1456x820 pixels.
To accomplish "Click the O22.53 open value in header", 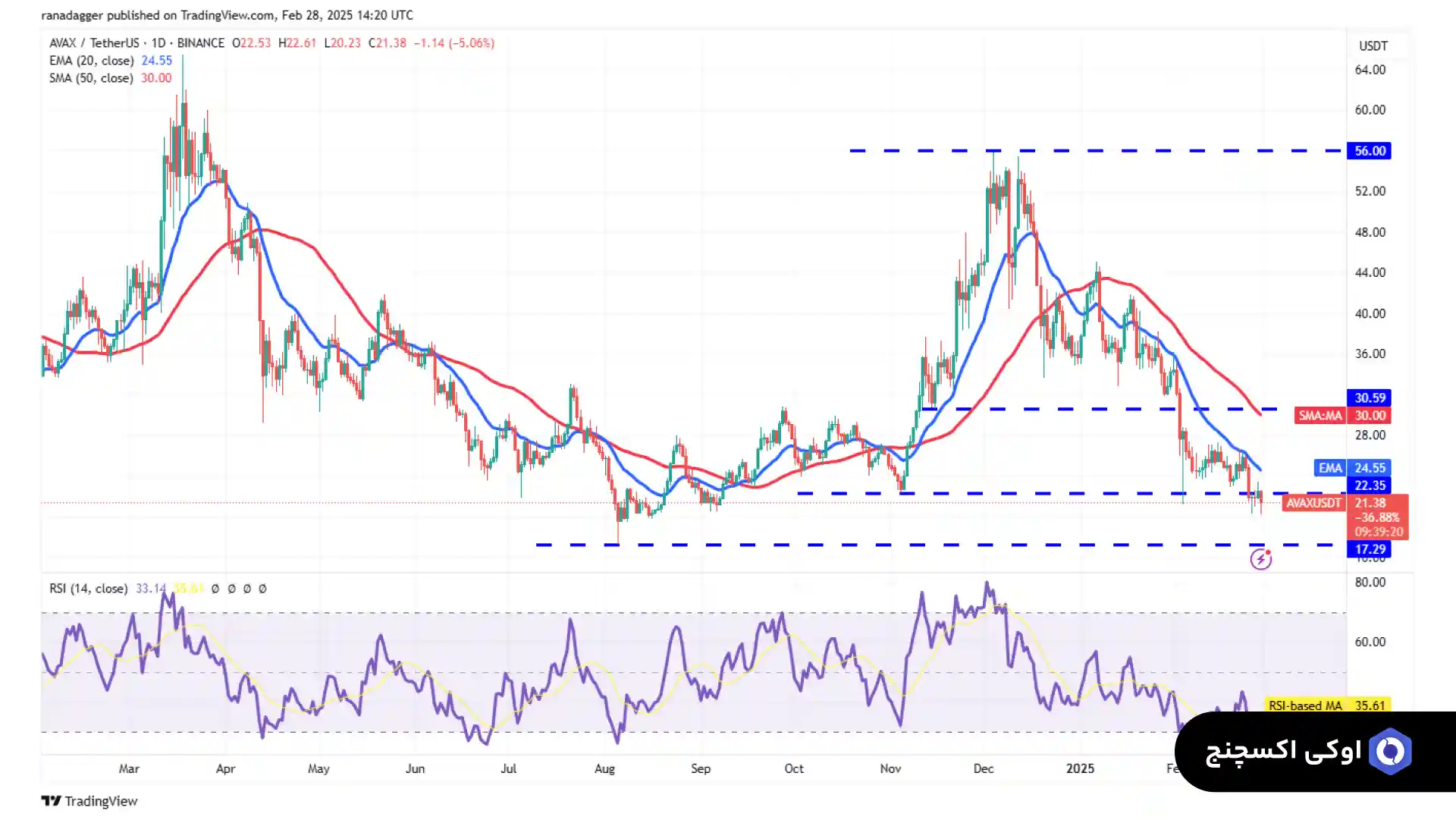I will coord(251,43).
